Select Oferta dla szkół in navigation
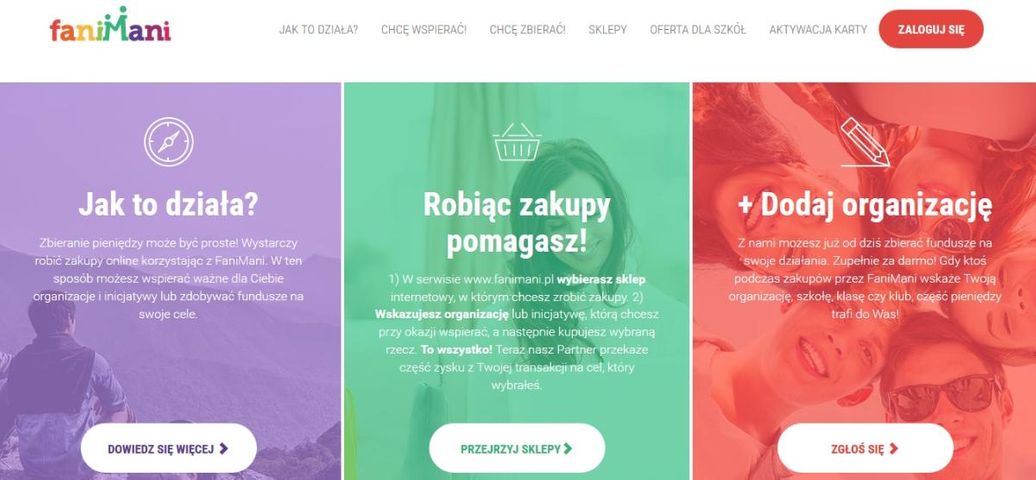Image resolution: width=1036 pixels, height=480 pixels. (x=698, y=30)
